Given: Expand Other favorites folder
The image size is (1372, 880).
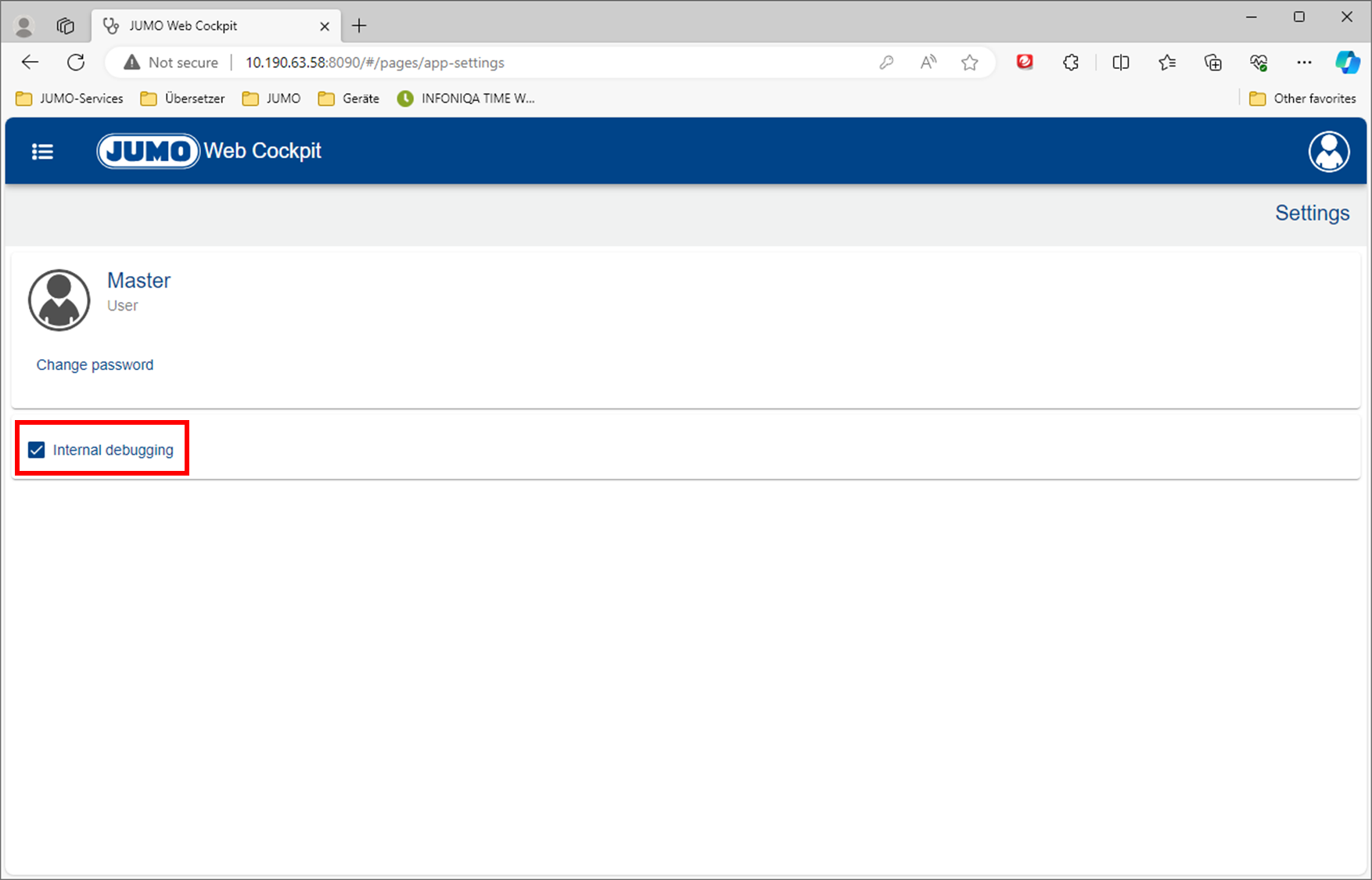Looking at the screenshot, I should tap(1302, 99).
